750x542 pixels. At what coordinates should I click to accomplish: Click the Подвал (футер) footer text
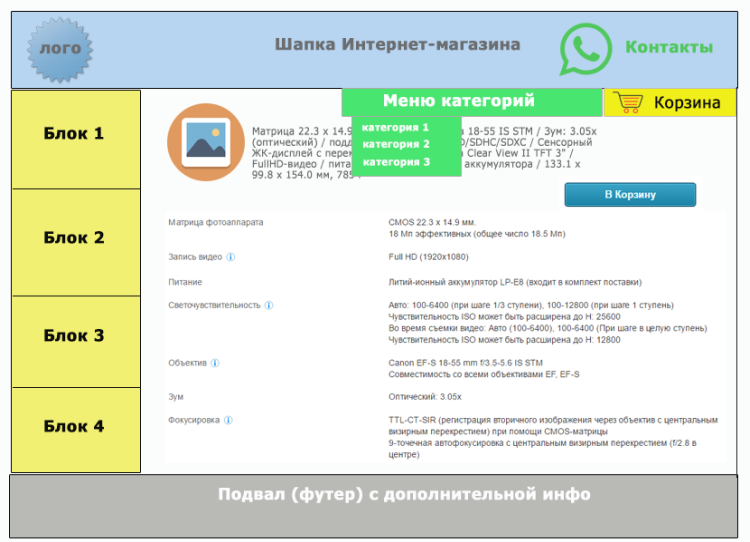click(404, 494)
